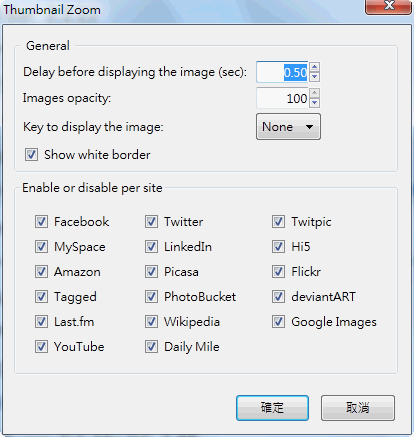
Task: Click the Key to display the image label
Action: click(x=93, y=127)
